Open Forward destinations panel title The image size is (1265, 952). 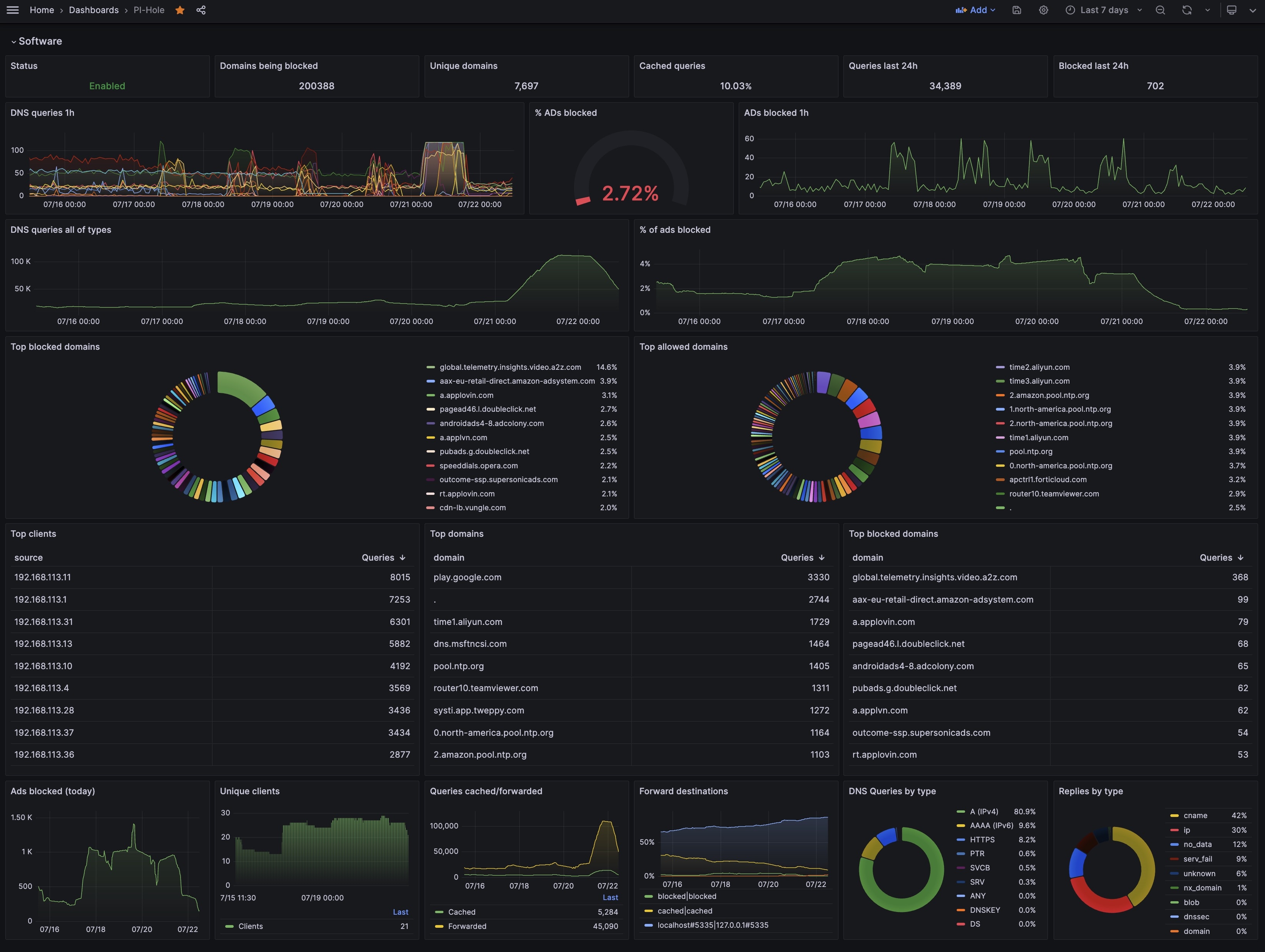(683, 791)
